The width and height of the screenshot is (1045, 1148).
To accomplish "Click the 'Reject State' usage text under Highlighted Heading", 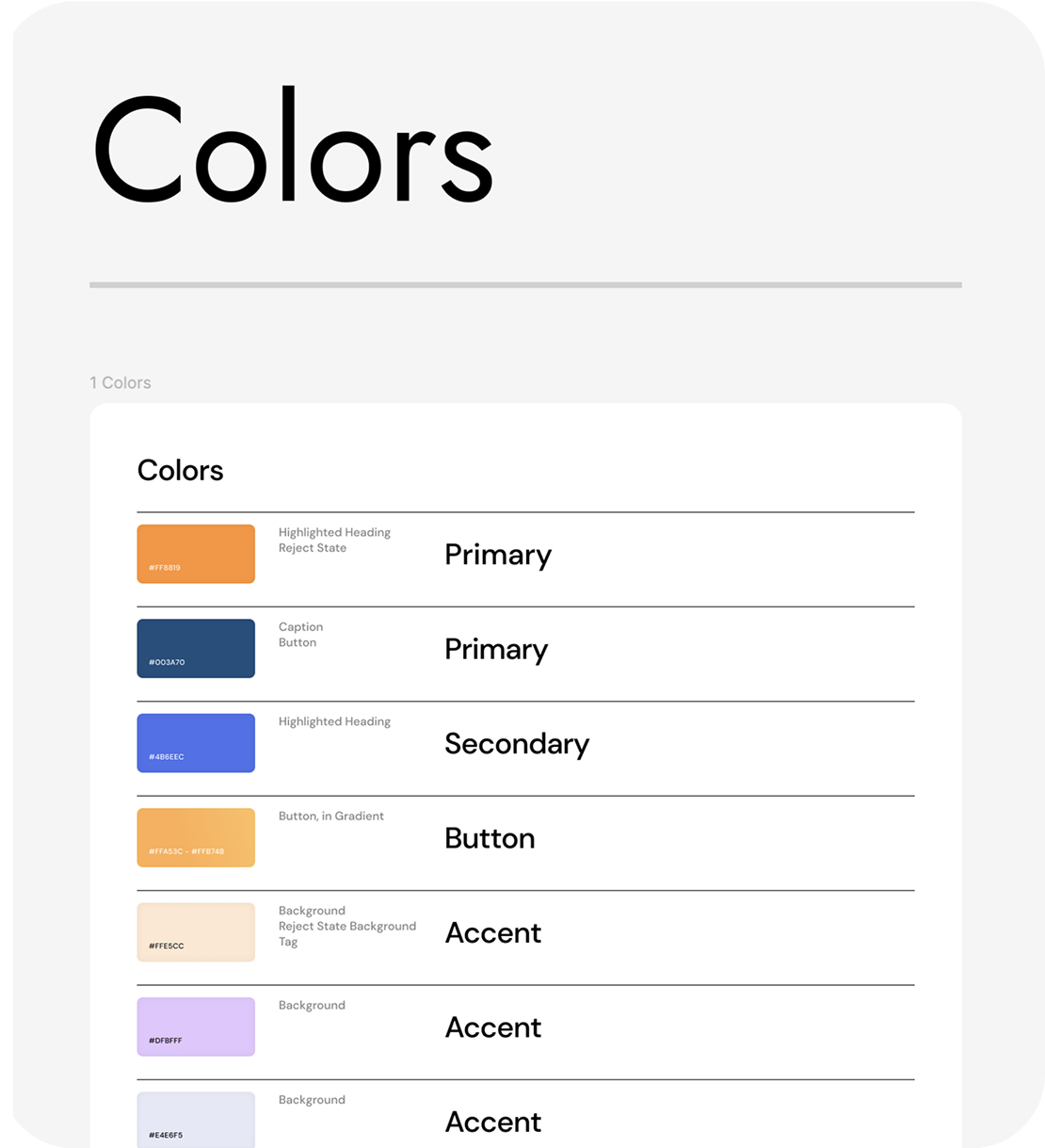I will 313,548.
